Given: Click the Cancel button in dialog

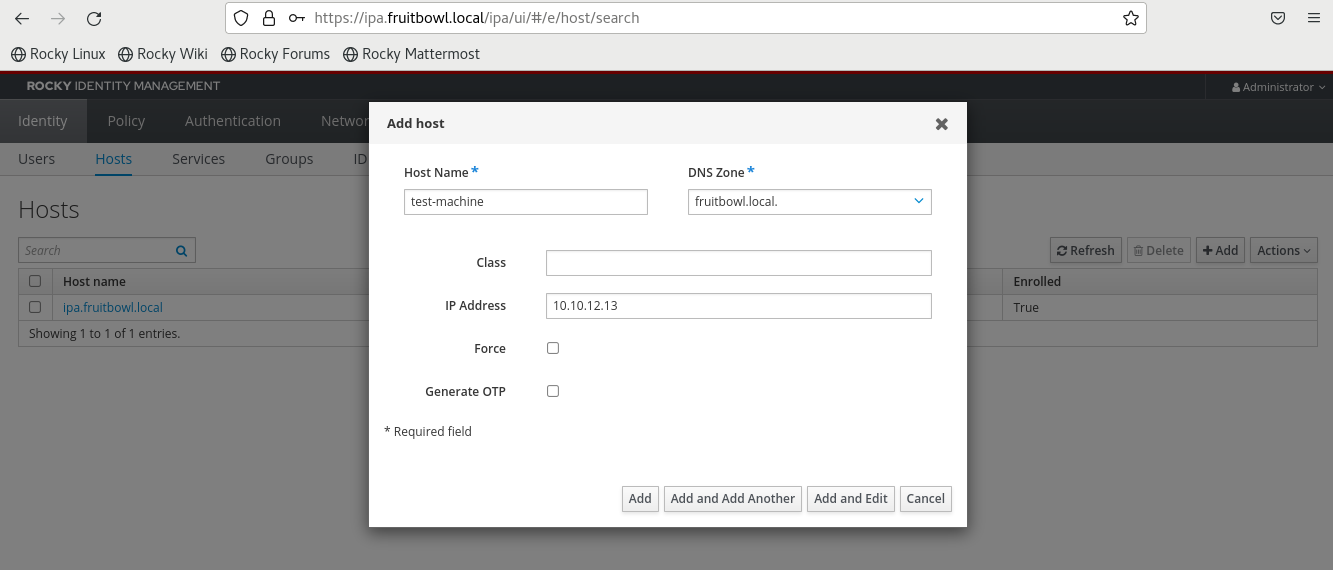Looking at the screenshot, I should 925,499.
